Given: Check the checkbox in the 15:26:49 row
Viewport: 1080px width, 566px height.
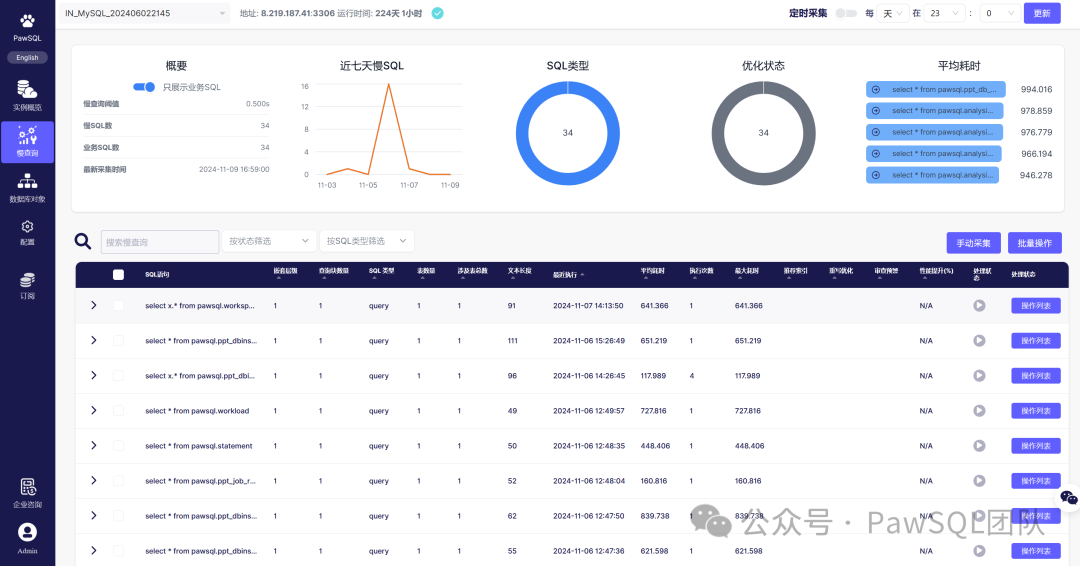Looking at the screenshot, I should point(118,341).
